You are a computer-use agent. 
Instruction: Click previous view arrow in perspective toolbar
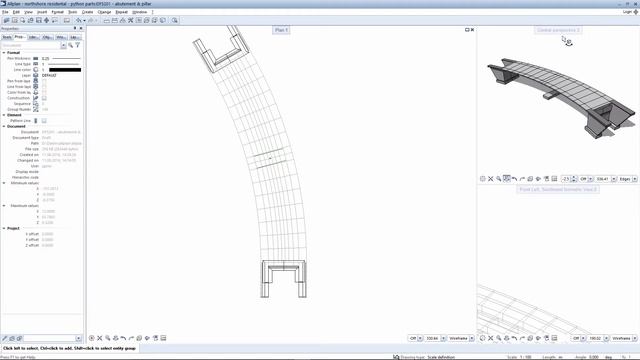coord(515,179)
